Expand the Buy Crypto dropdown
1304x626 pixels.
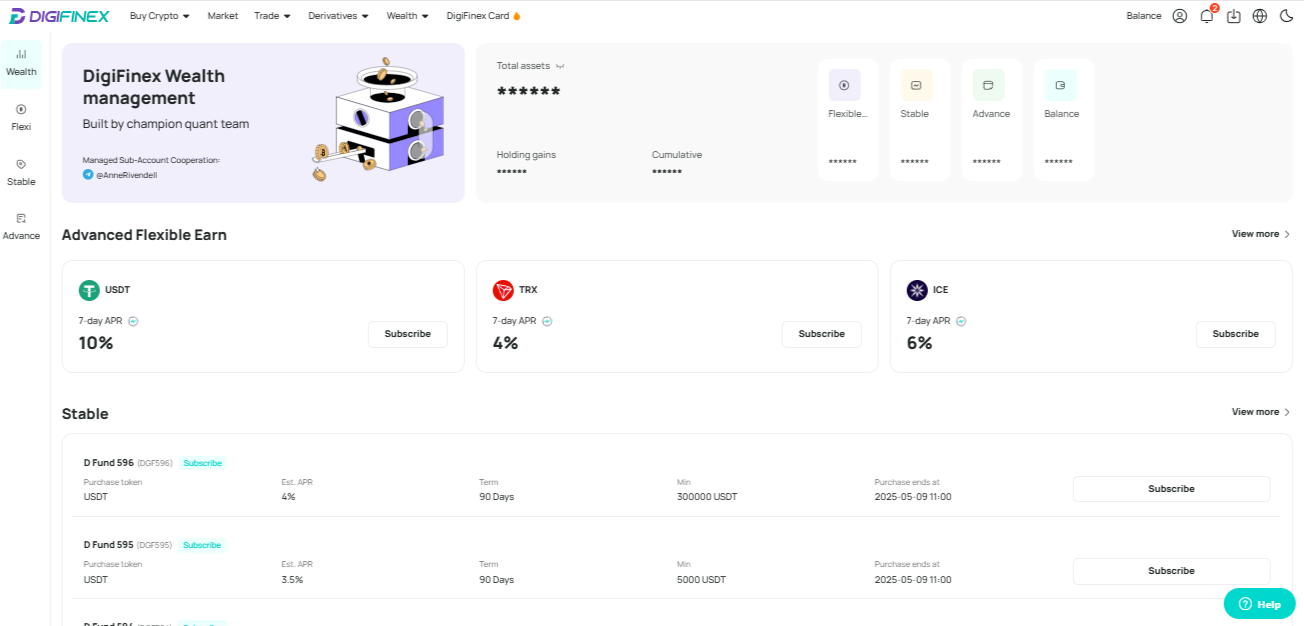(159, 16)
